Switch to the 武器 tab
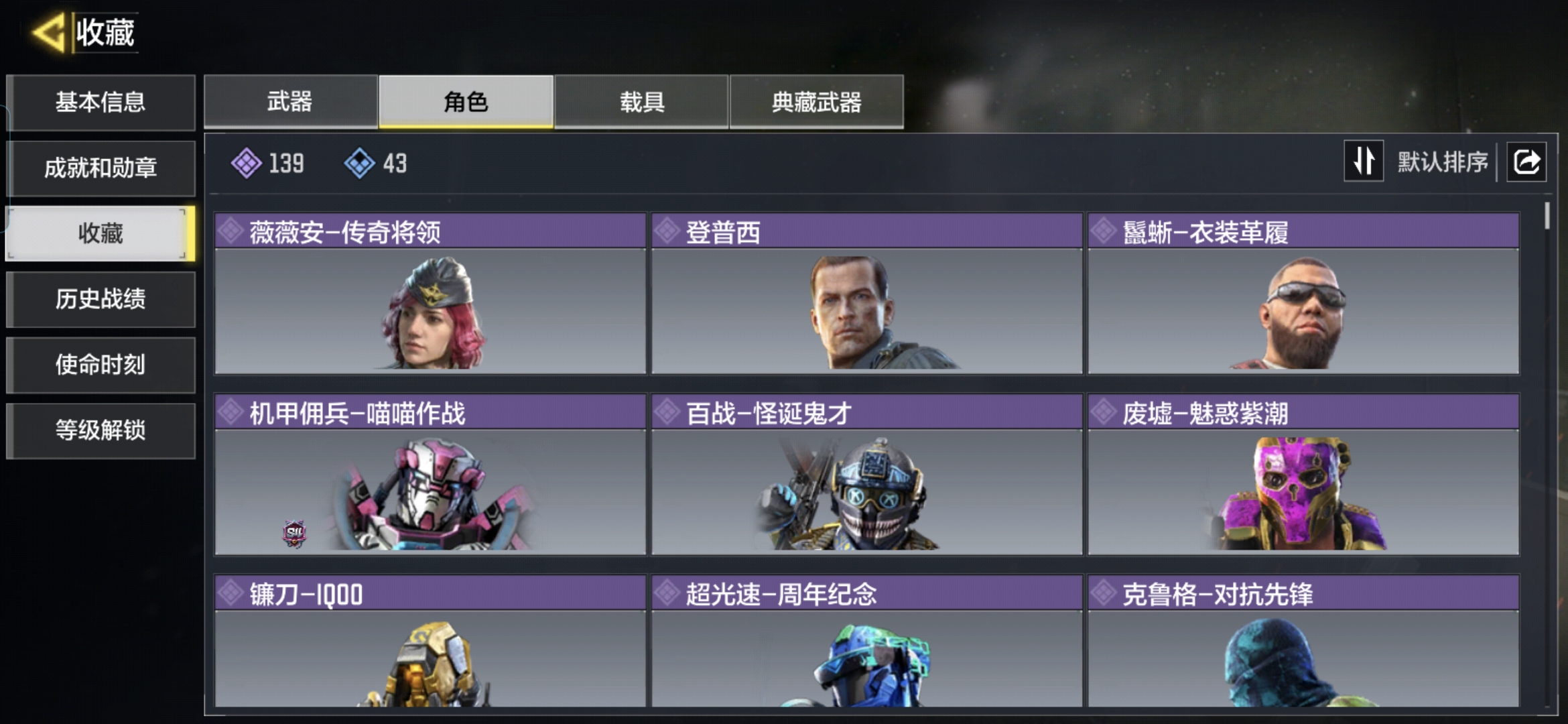Image resolution: width=1568 pixels, height=724 pixels. tap(290, 102)
